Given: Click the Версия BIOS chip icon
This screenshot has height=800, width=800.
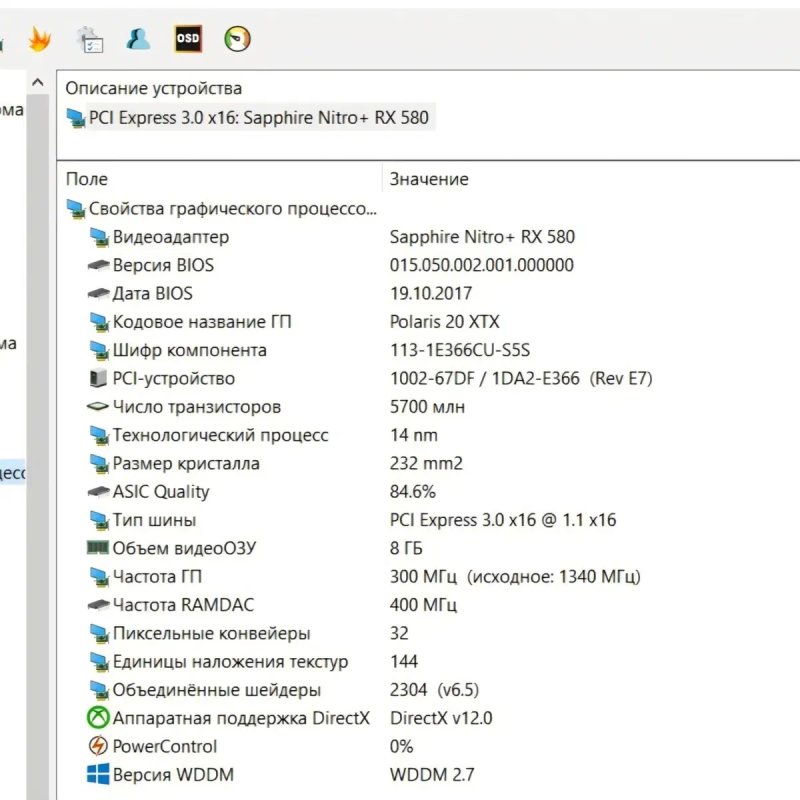Looking at the screenshot, I should (x=98, y=265).
